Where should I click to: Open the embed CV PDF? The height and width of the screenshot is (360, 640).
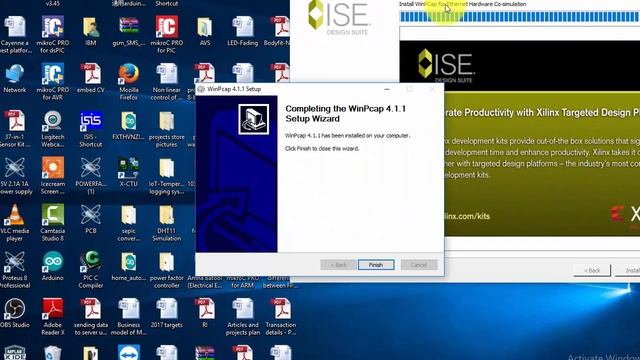[x=91, y=78]
